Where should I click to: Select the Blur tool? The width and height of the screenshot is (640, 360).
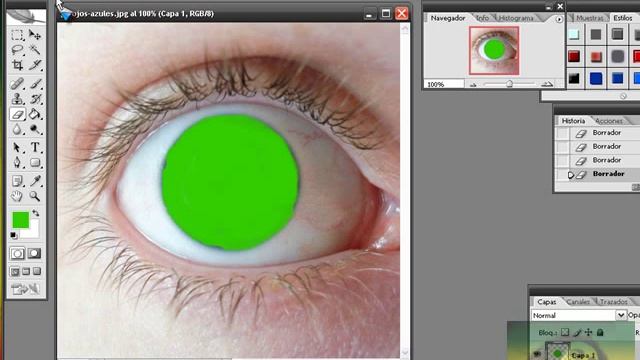click(17, 129)
